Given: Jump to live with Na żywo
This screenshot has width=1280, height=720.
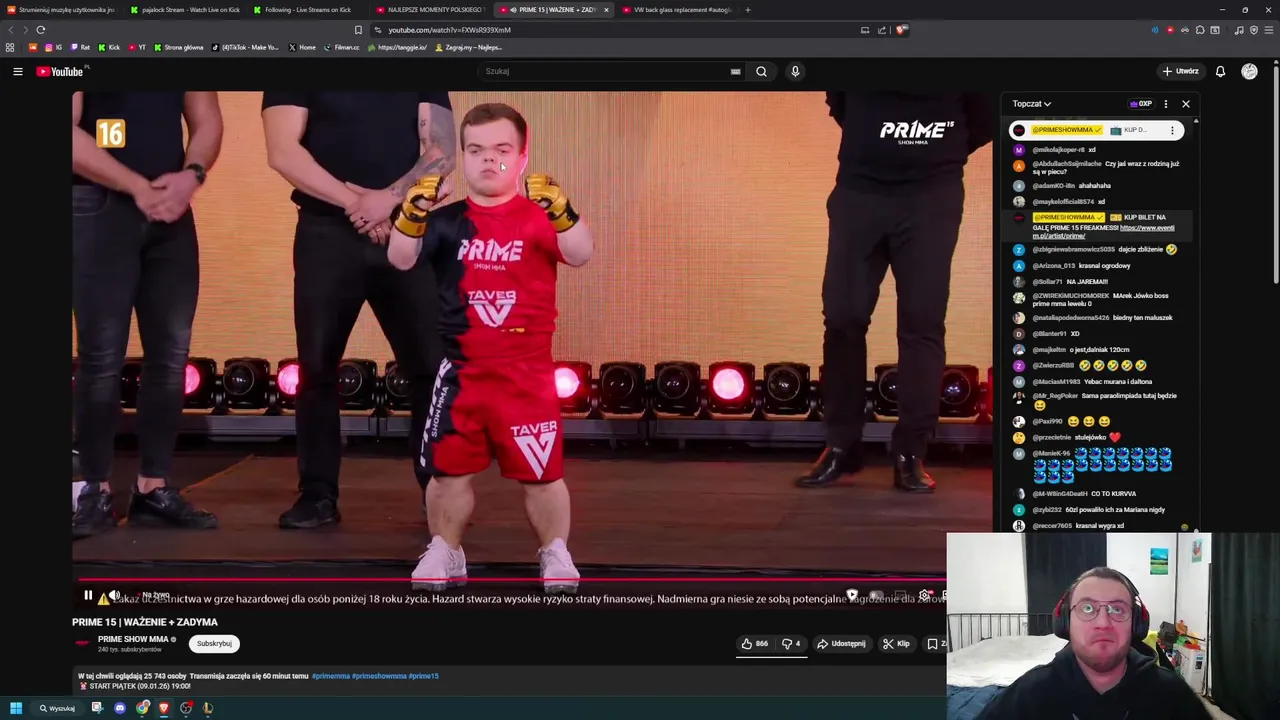Looking at the screenshot, I should coord(155,595).
